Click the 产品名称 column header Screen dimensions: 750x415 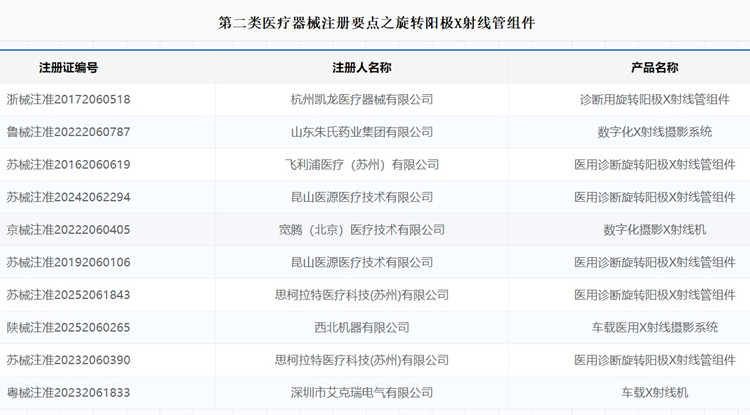(654, 67)
